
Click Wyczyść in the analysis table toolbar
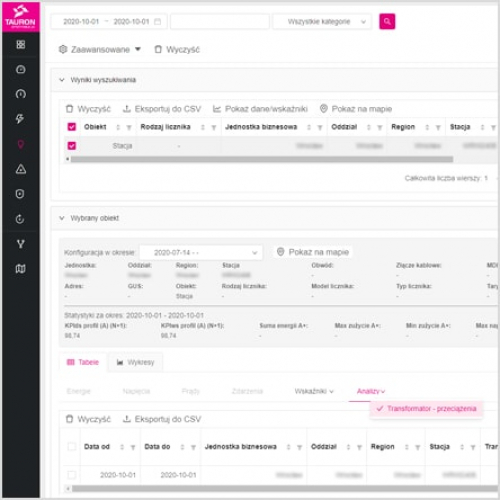(88, 419)
